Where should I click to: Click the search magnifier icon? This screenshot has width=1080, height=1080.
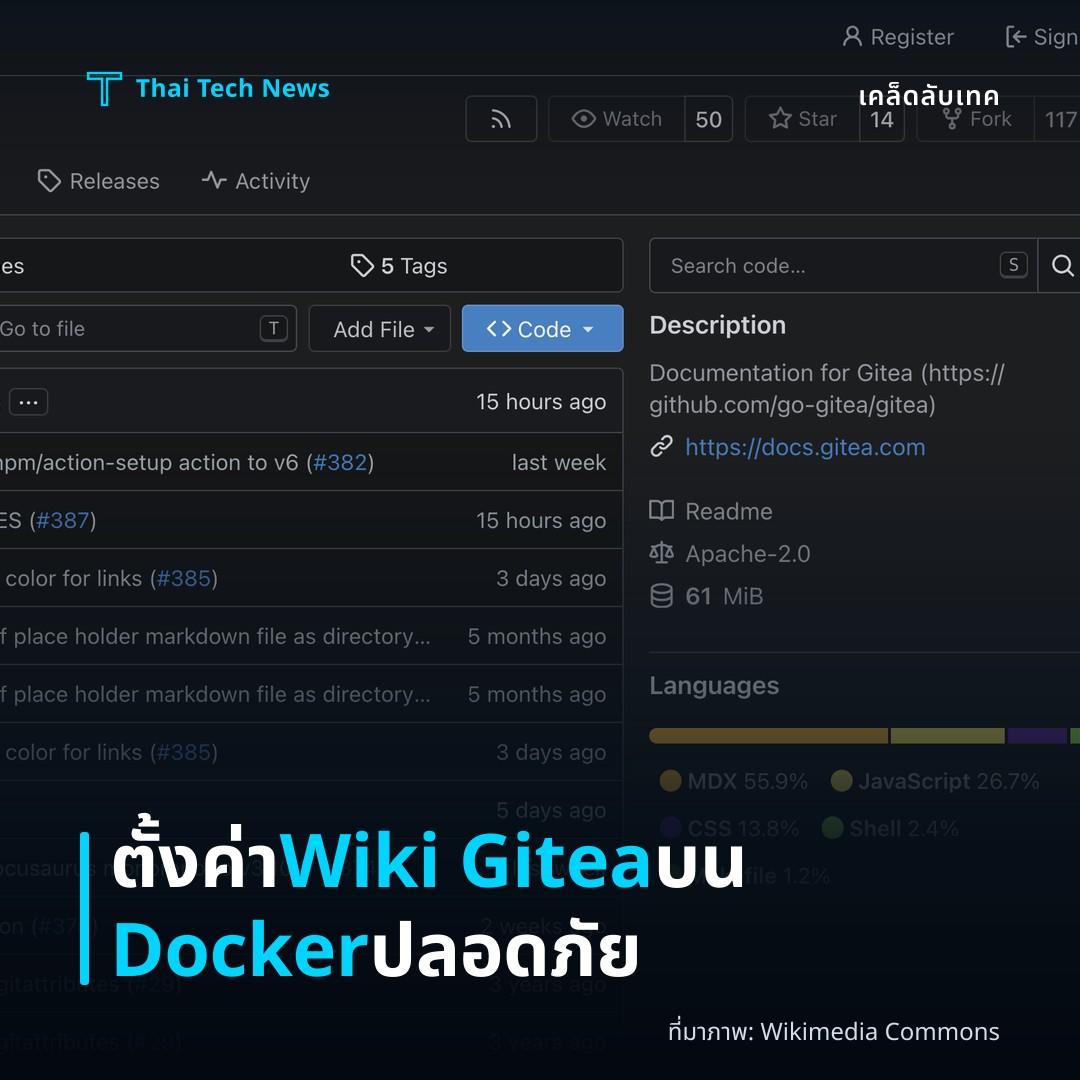(x=1061, y=265)
